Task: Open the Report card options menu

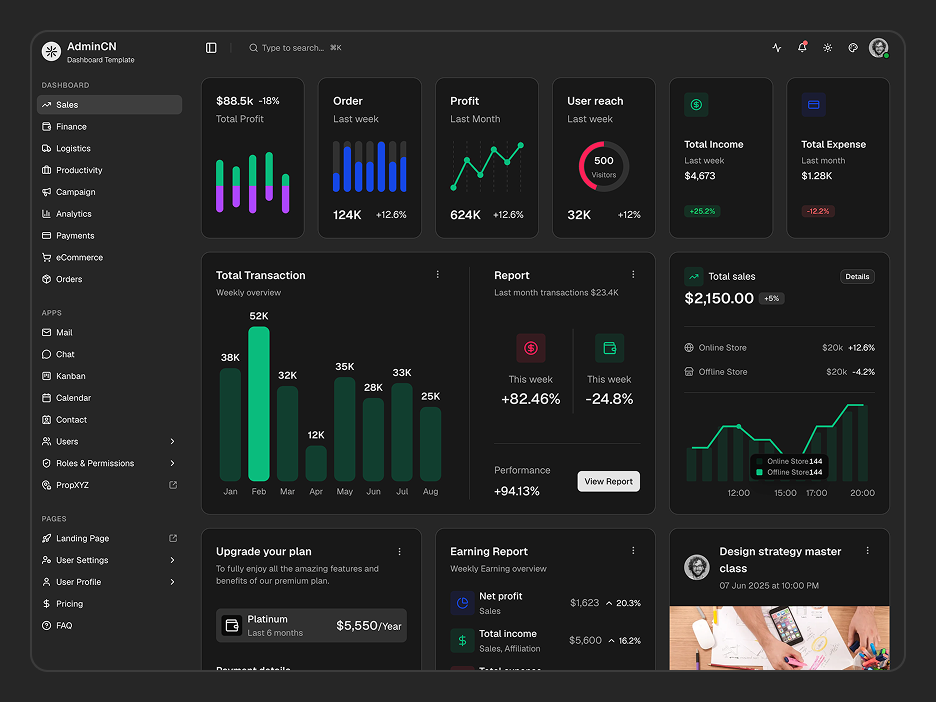Action: [633, 275]
